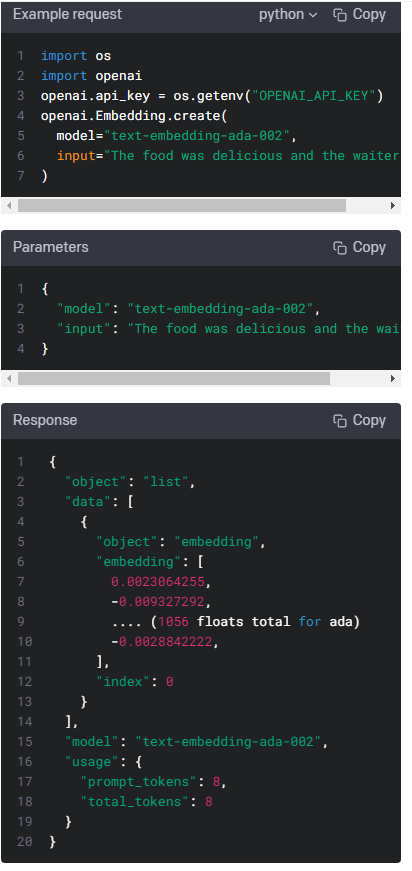The width and height of the screenshot is (412, 871).
Task: Click the "import os" code line
Action: coord(76,56)
